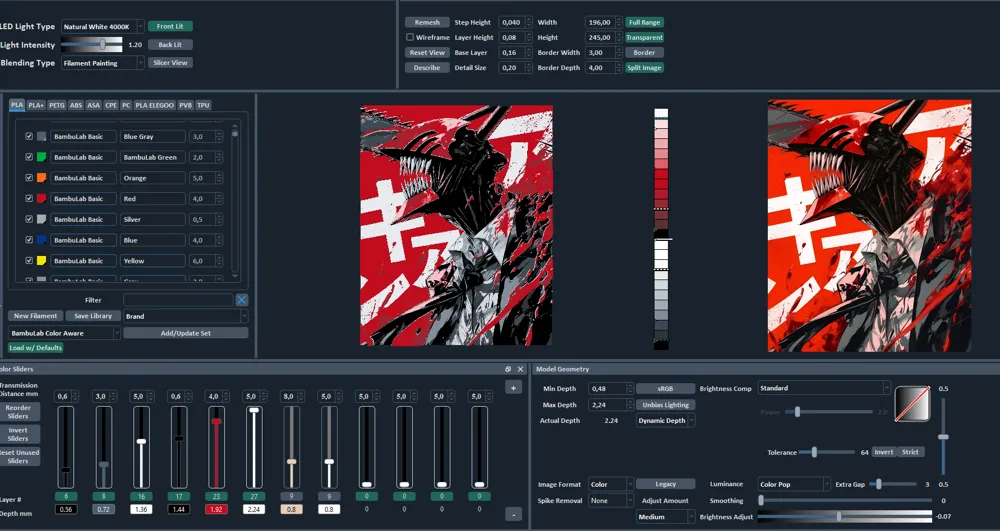
Task: Click the Strict tolerance button
Action: (x=910, y=452)
